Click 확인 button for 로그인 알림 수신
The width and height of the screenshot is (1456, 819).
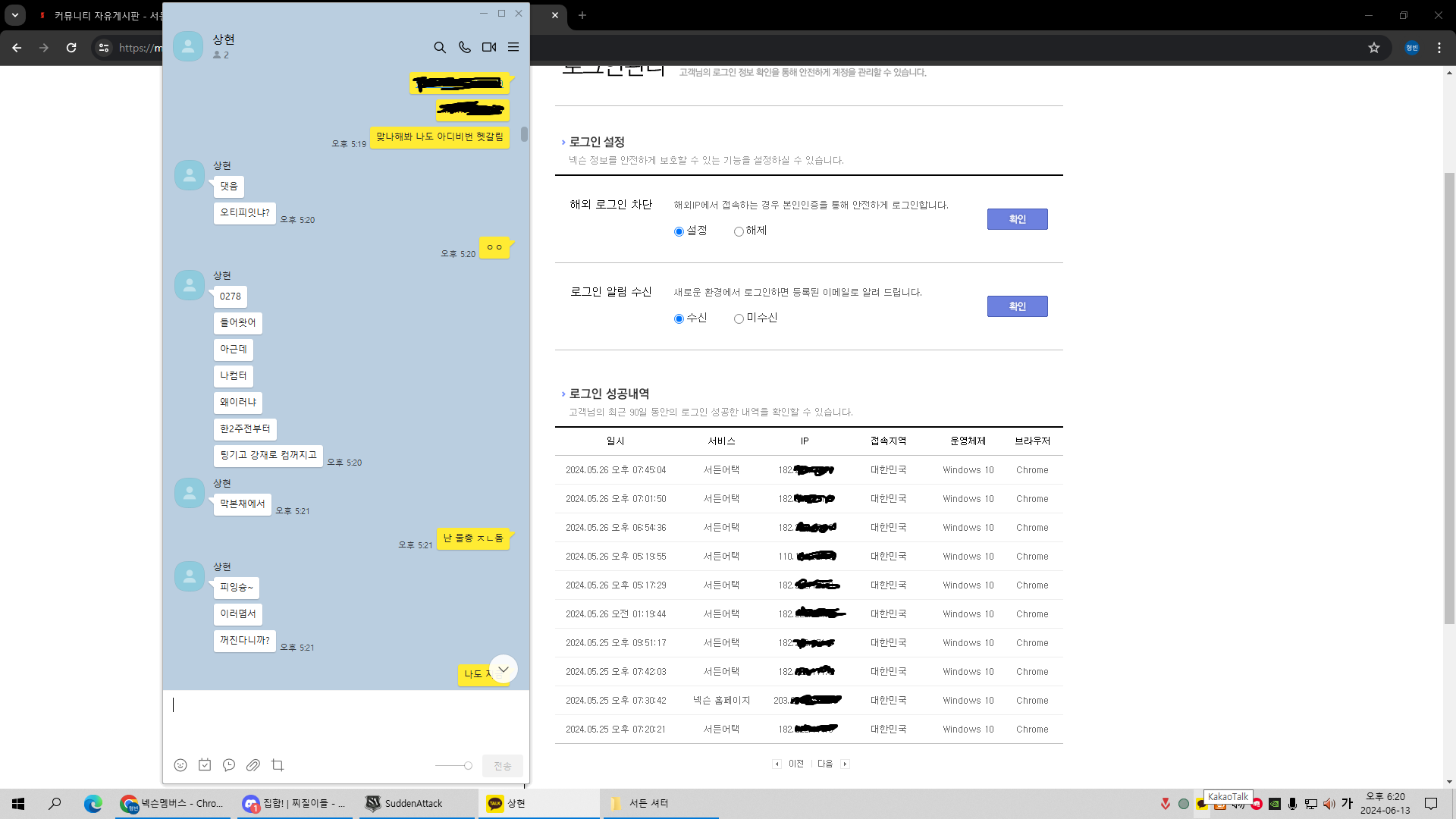tap(1017, 306)
